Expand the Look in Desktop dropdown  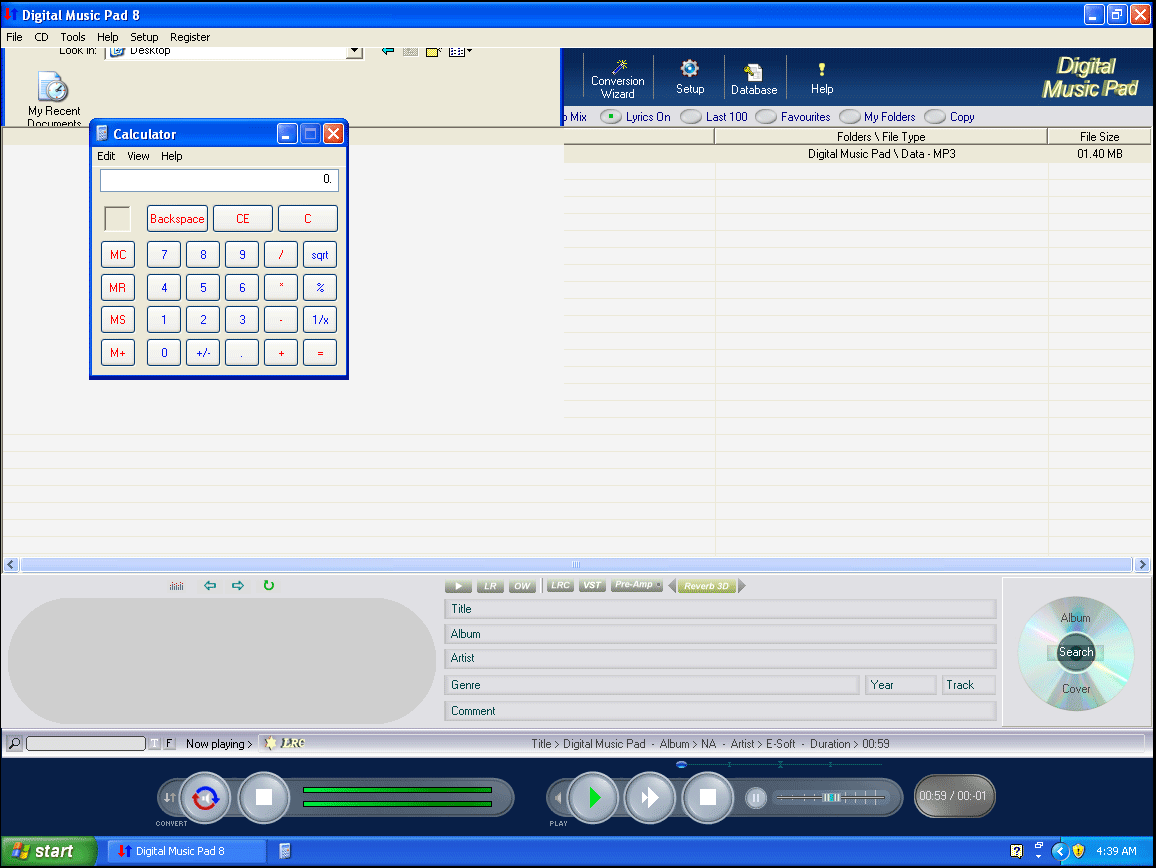(355, 51)
